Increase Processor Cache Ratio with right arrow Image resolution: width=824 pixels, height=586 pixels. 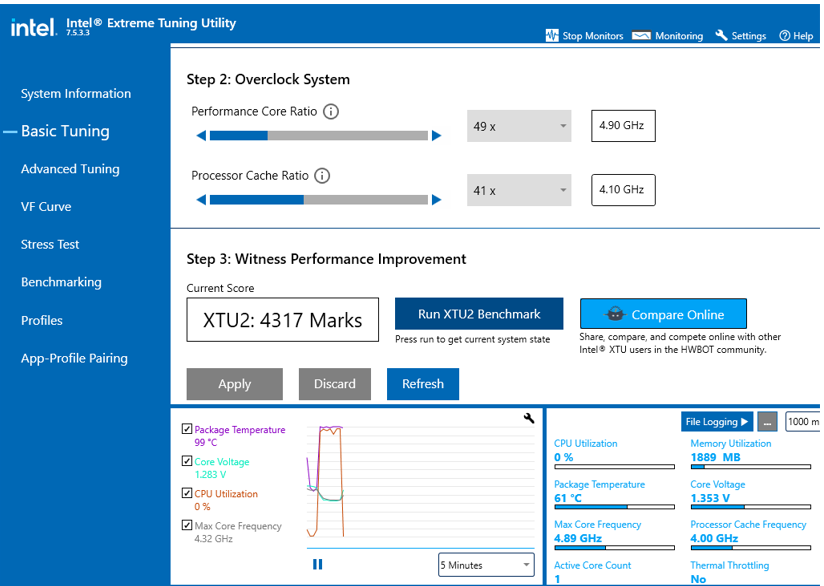coord(436,200)
